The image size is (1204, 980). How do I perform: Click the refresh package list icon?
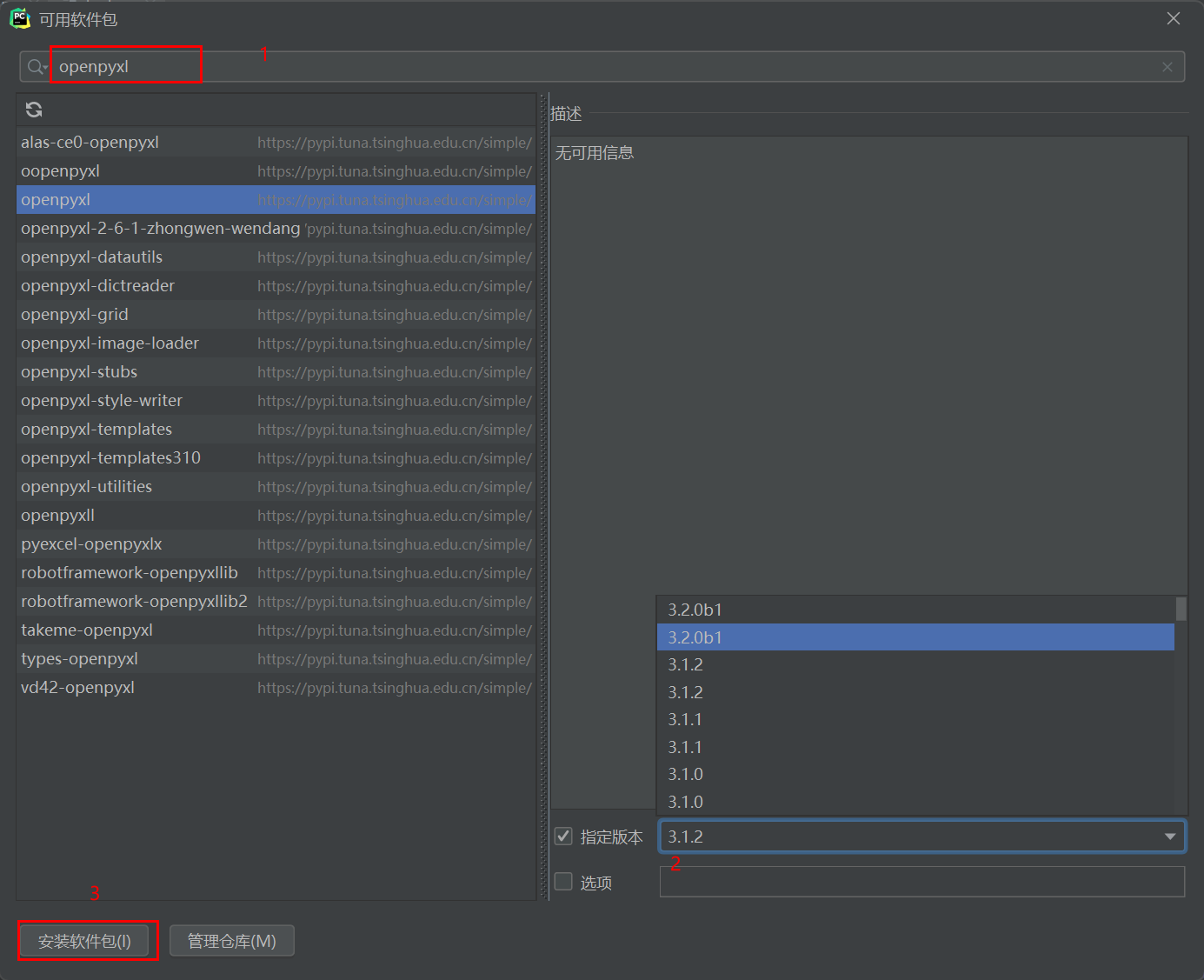coord(34,110)
